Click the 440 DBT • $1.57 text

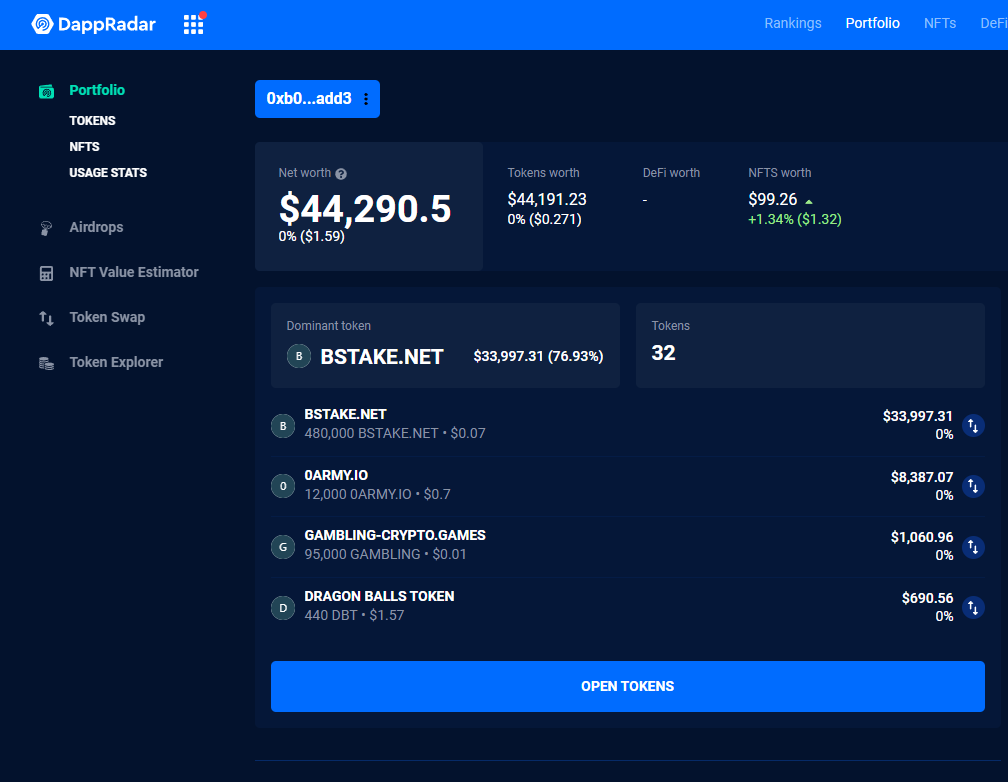point(354,615)
